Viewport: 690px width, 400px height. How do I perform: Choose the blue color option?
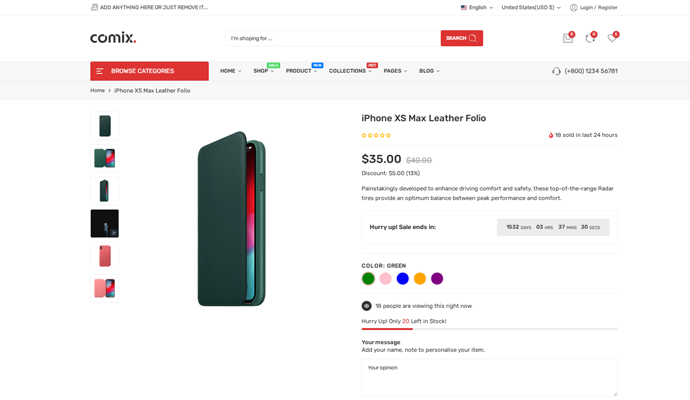pos(402,279)
